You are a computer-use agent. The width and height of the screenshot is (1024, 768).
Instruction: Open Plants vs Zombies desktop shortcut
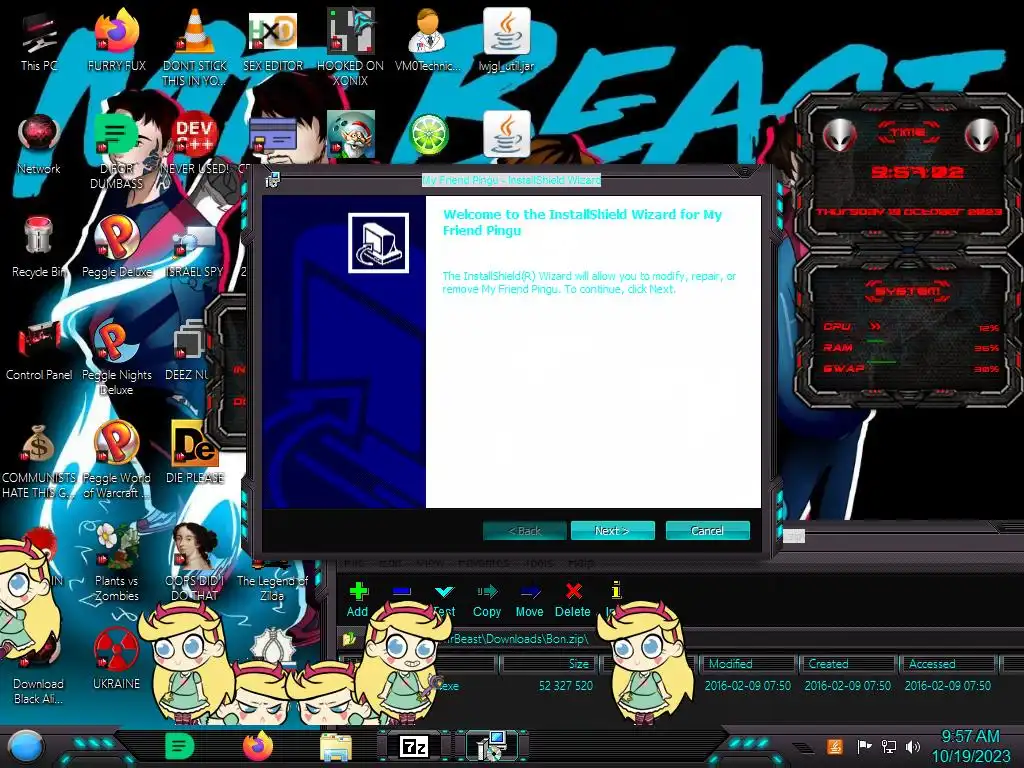tap(116, 562)
